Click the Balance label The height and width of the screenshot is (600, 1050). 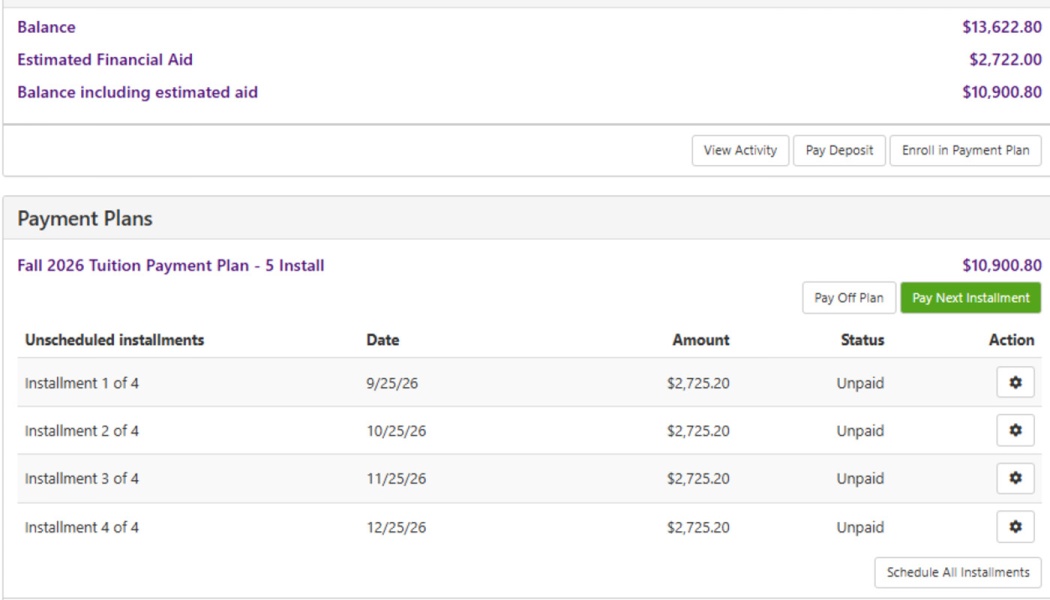coord(46,27)
